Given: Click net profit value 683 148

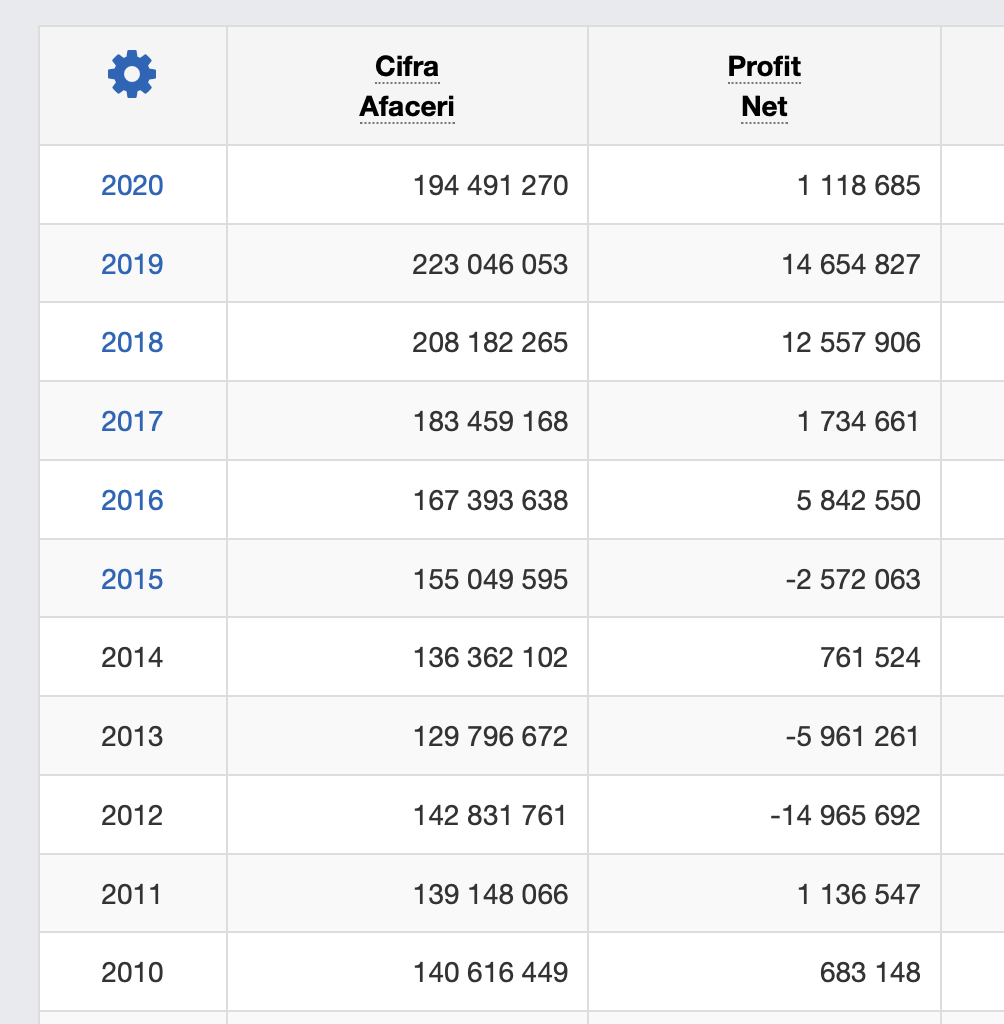Looking at the screenshot, I should point(870,972).
